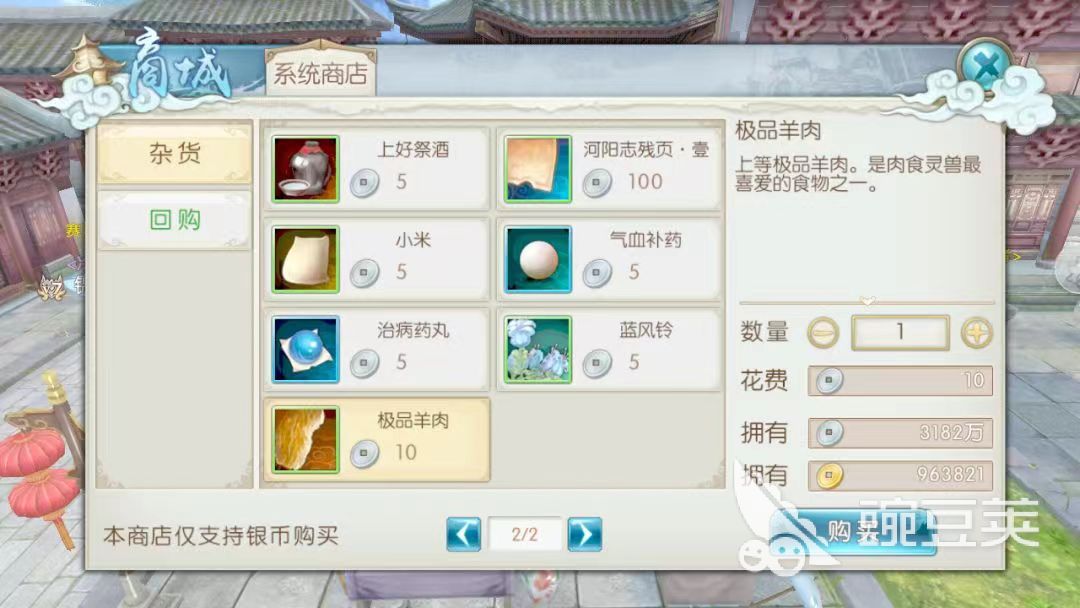
Task: Switch to the 回购 buyback category
Action: click(x=175, y=220)
